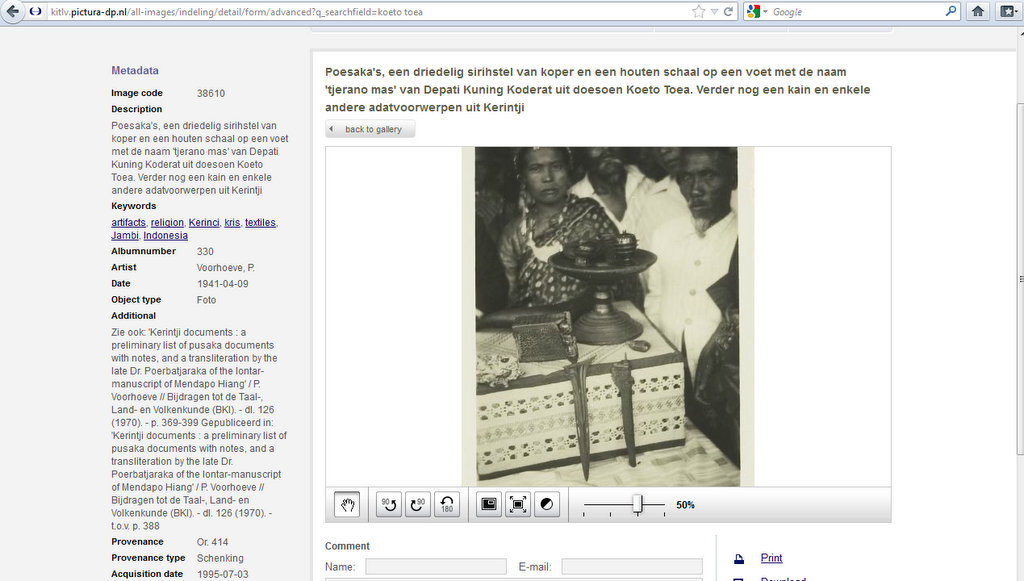Click the provenance value 'Or. 414'
Image resolution: width=1024 pixels, height=581 pixels.
[213, 542]
